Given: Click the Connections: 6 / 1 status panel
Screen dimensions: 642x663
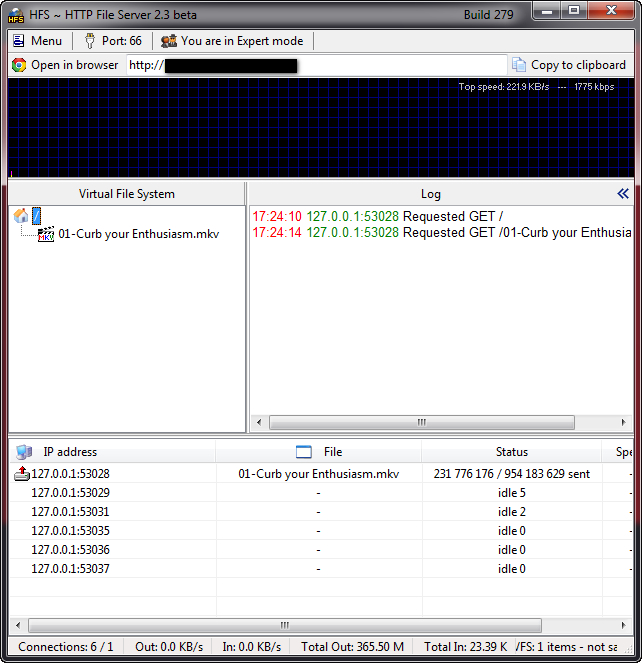Looking at the screenshot, I should (66, 647).
